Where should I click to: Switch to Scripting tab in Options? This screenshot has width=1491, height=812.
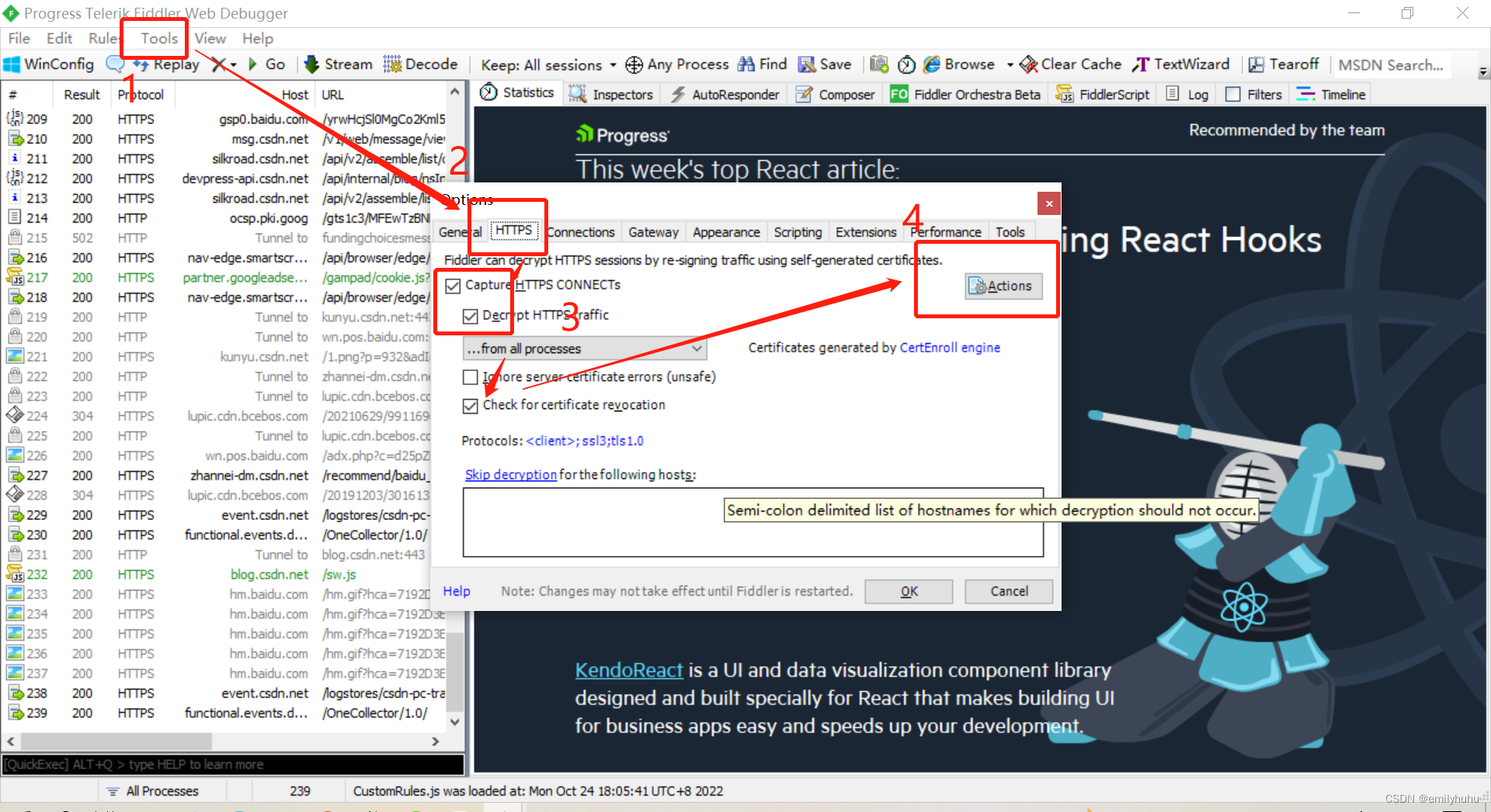[798, 232]
